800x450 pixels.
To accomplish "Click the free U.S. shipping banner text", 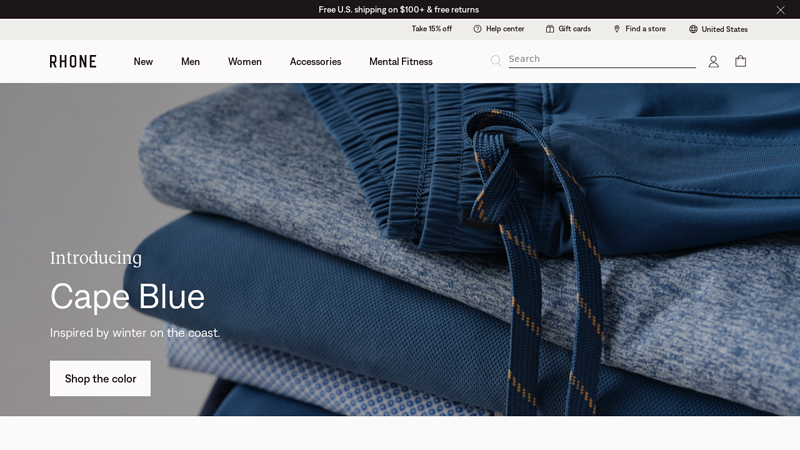I will [x=398, y=10].
